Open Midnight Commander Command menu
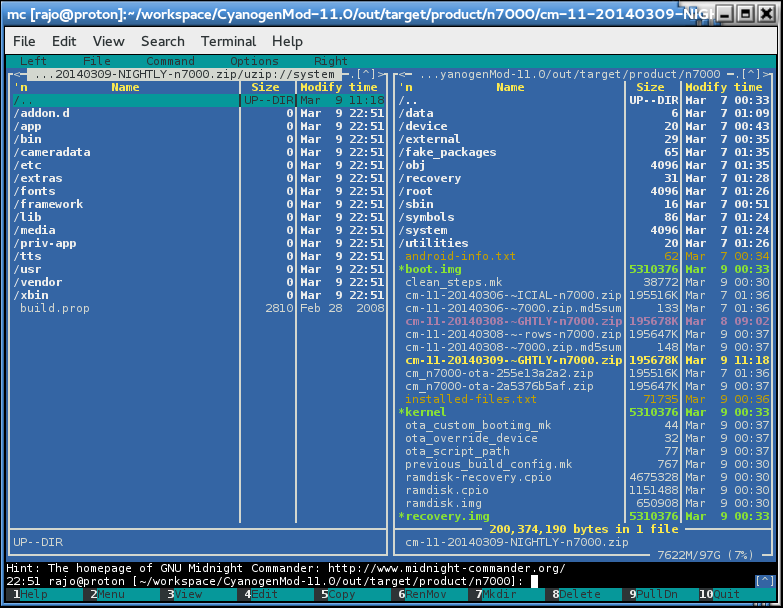783x608 pixels. pos(170,61)
